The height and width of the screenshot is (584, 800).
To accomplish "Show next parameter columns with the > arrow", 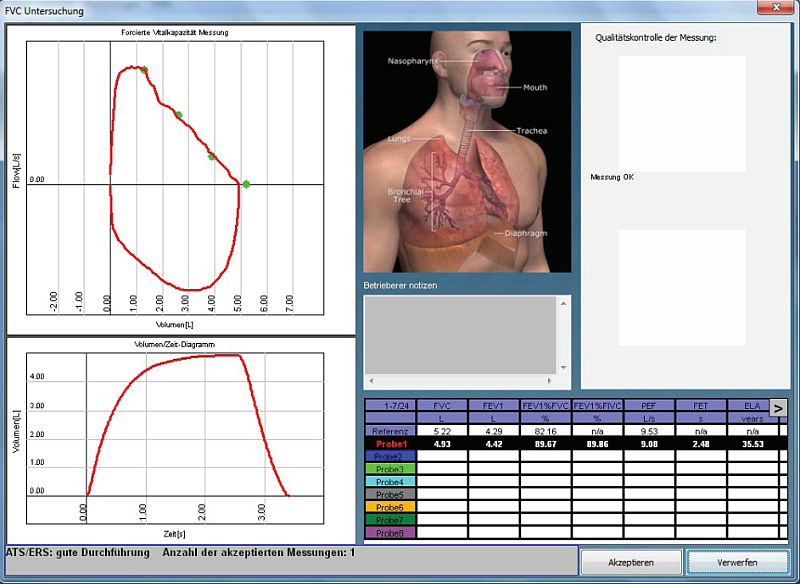I will click(777, 406).
